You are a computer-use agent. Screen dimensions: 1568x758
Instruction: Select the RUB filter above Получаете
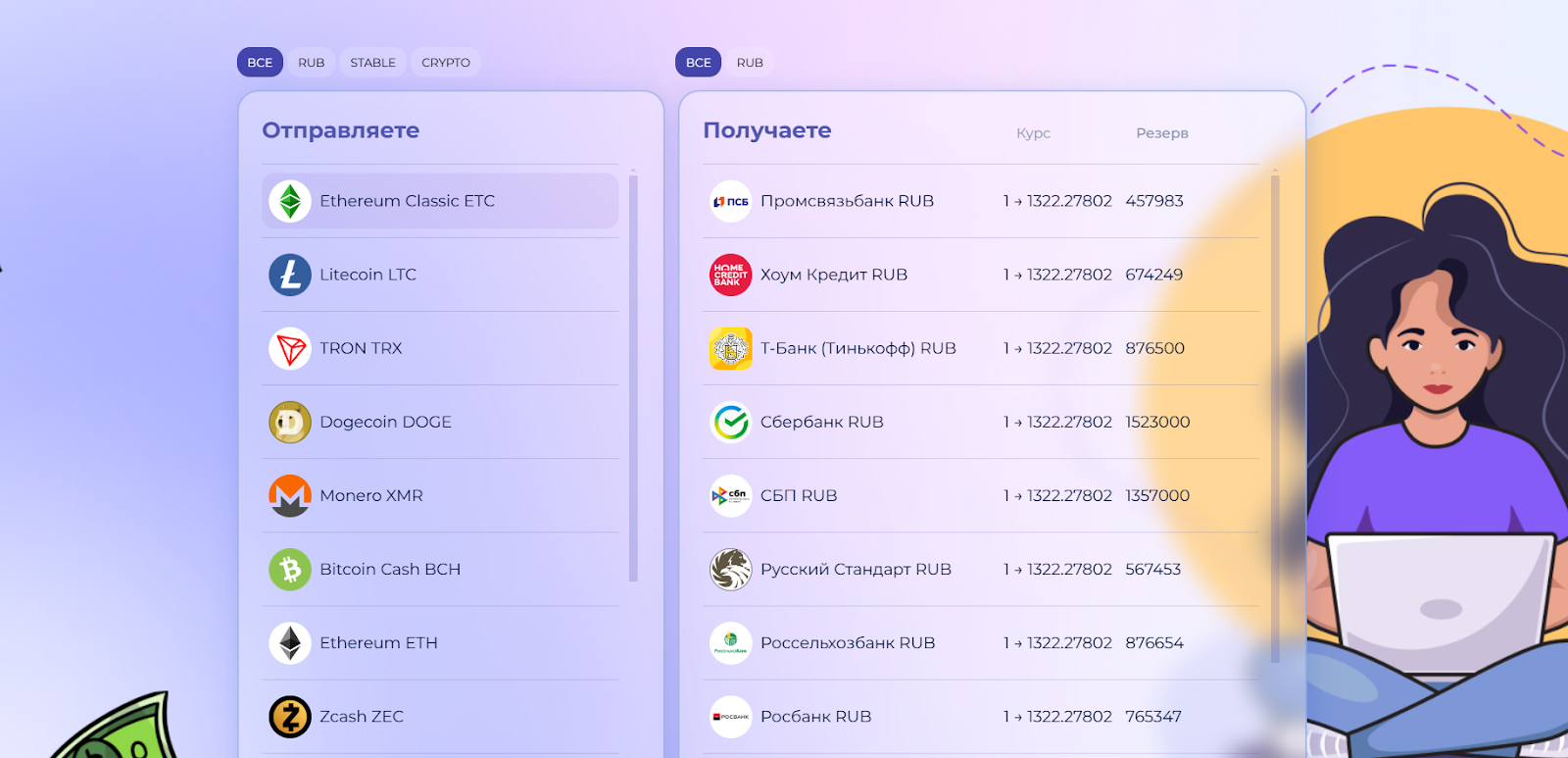point(750,62)
